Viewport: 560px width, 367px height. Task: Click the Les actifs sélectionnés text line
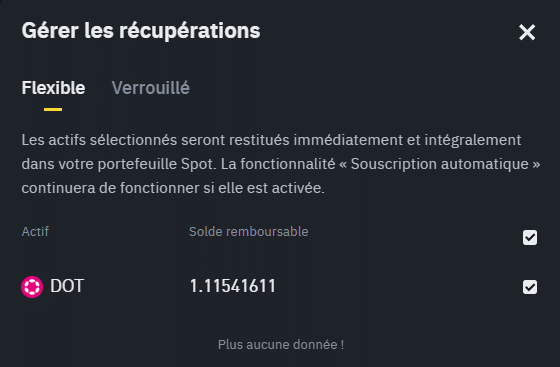pyautogui.click(x=271, y=140)
